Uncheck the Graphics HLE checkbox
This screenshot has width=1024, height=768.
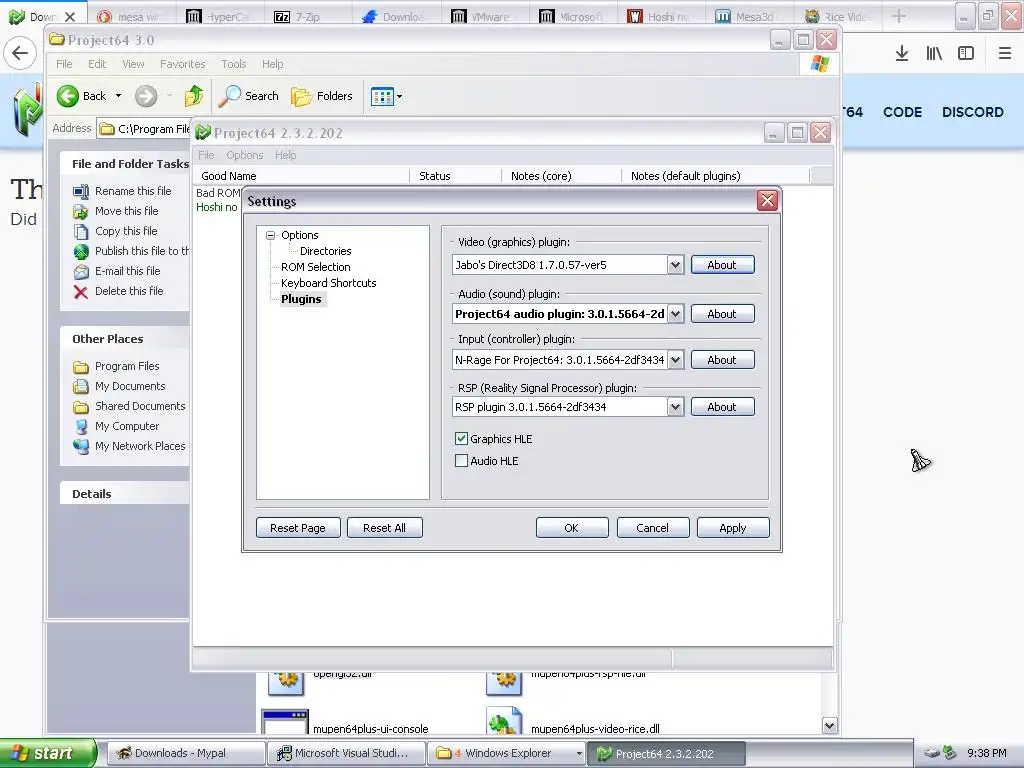461,439
